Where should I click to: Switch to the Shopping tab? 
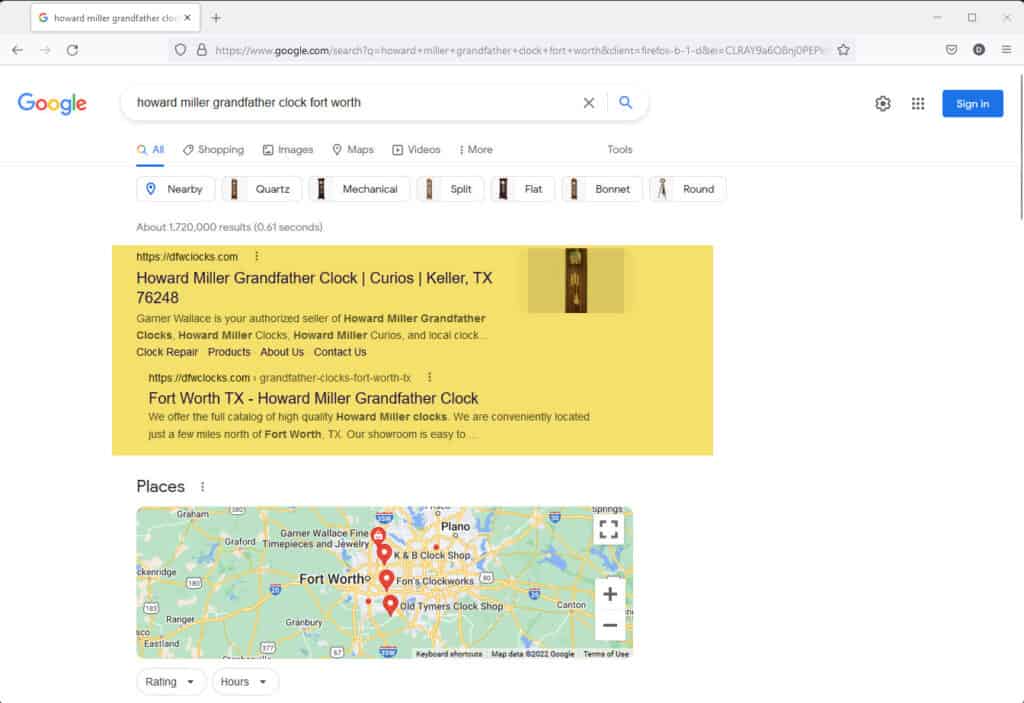(x=214, y=150)
